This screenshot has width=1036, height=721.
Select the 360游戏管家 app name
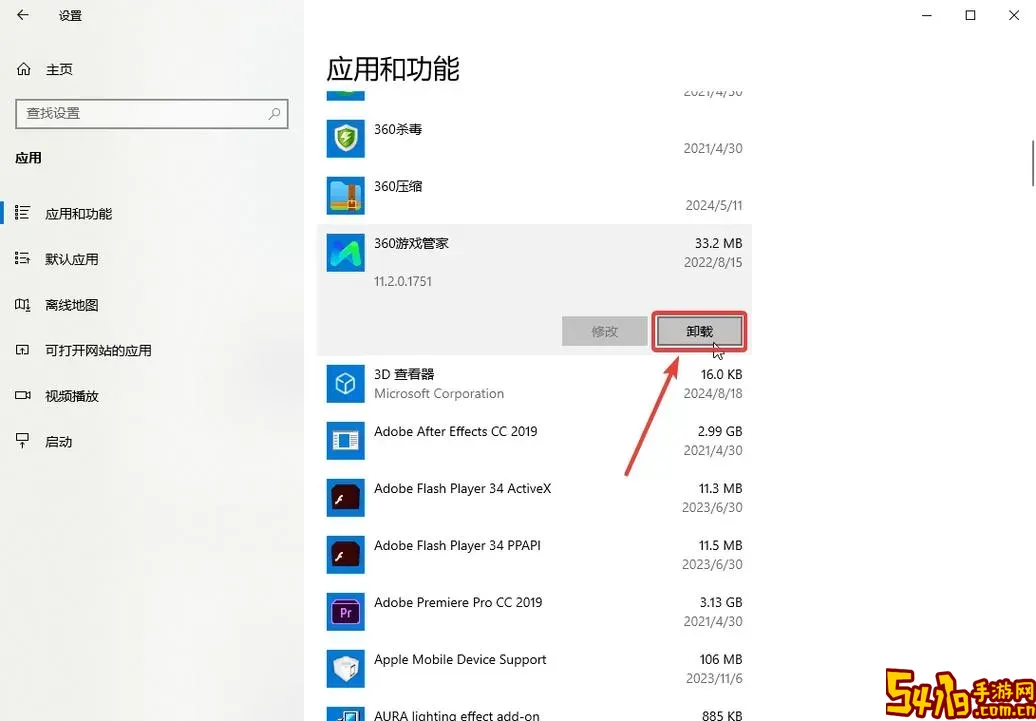pos(412,243)
